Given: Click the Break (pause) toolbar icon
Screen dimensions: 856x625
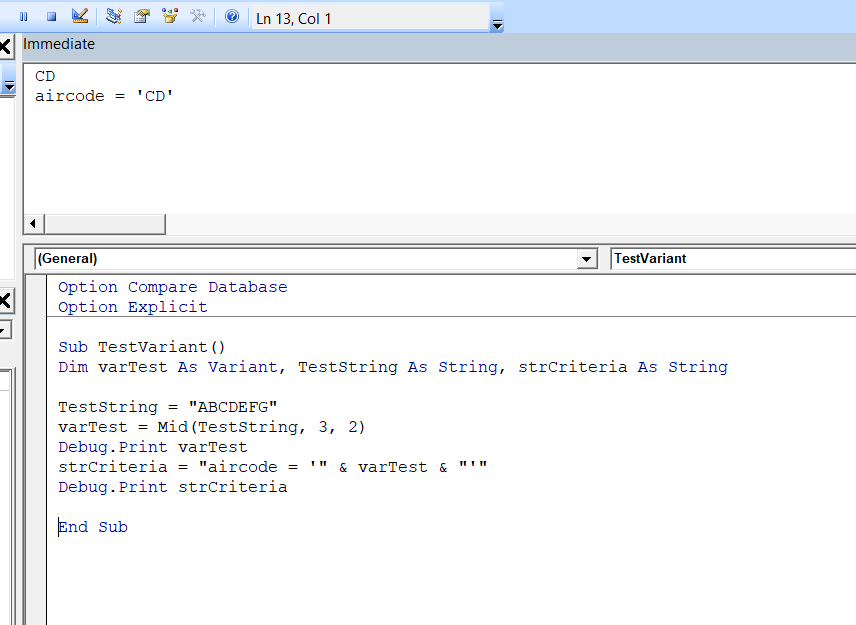Looking at the screenshot, I should click(x=23, y=17).
